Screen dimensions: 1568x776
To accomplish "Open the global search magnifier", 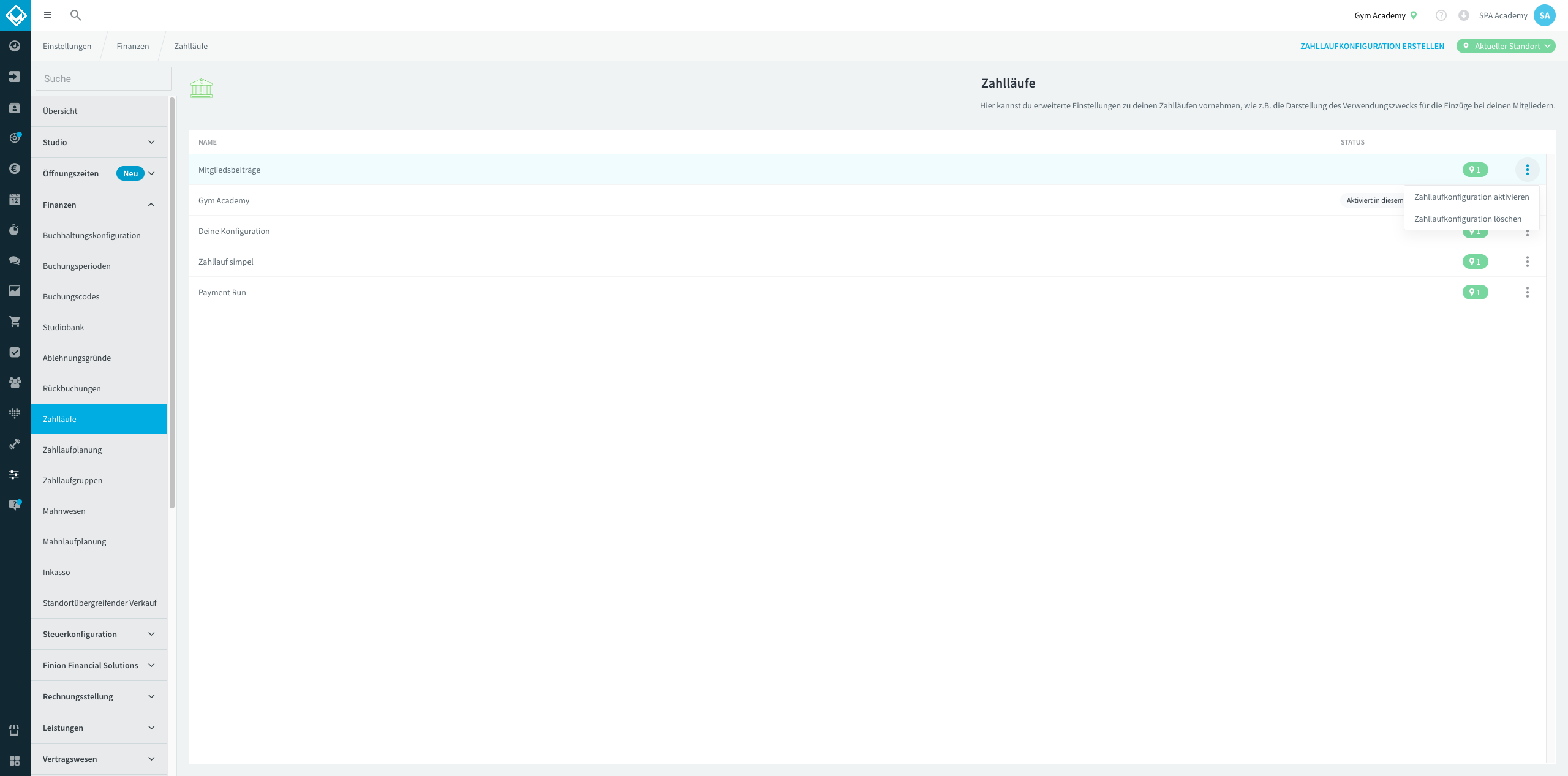I will [x=76, y=15].
